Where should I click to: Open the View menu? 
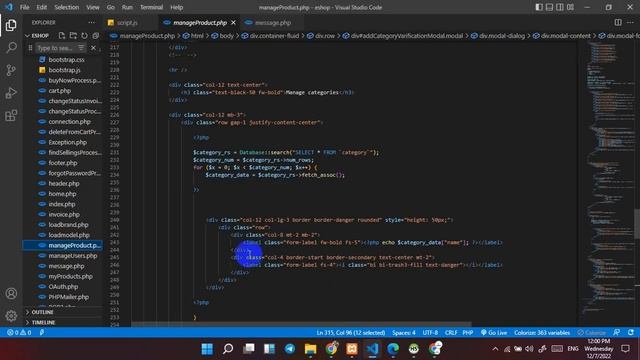point(93,7)
